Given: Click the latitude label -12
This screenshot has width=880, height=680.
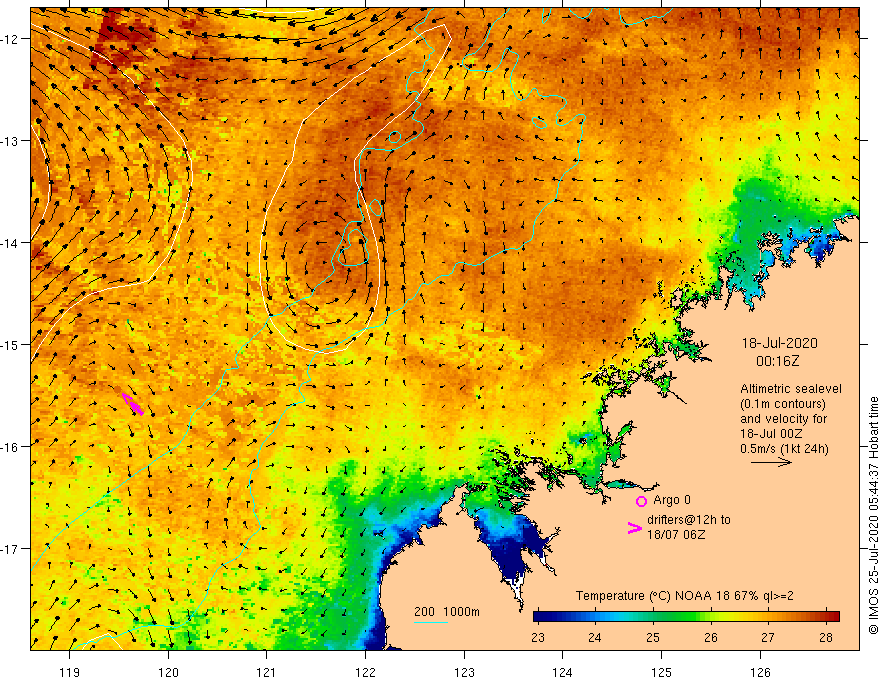Looking at the screenshot, I should pyautogui.click(x=11, y=39).
